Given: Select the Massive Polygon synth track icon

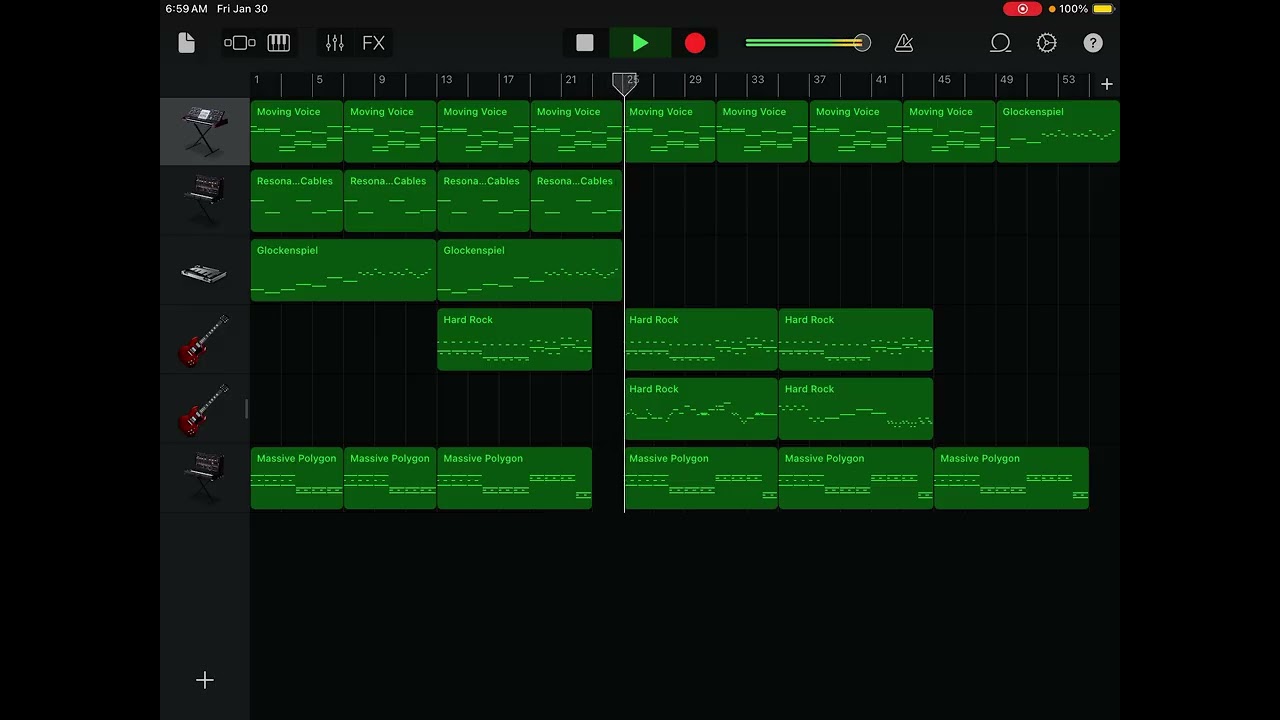Looking at the screenshot, I should [205, 478].
